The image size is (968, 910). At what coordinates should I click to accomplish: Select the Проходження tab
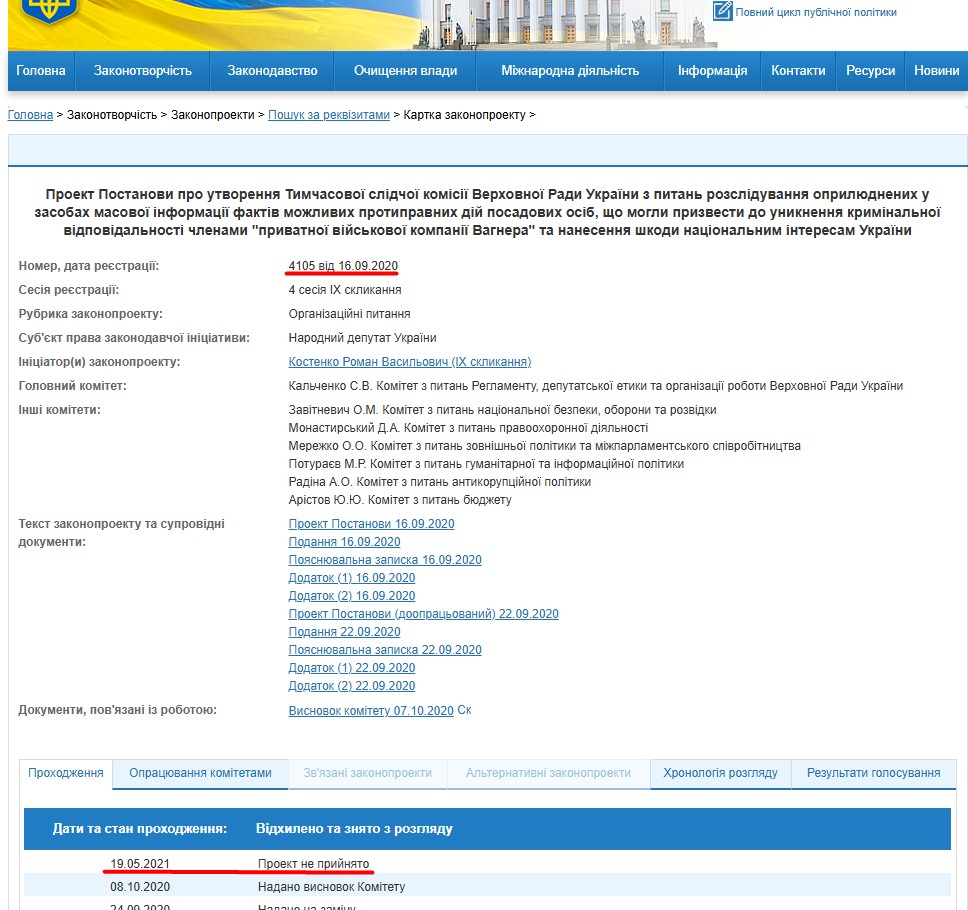pos(65,774)
